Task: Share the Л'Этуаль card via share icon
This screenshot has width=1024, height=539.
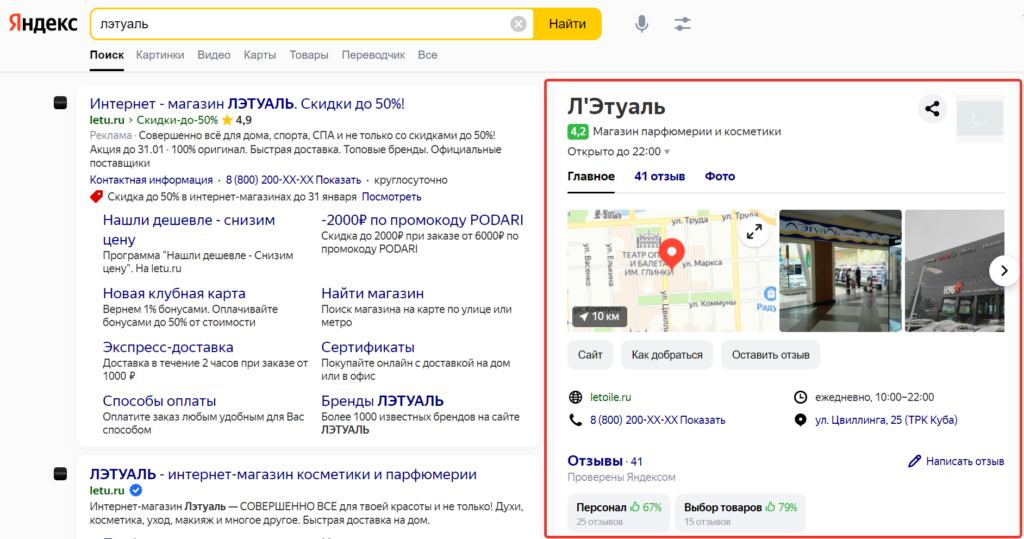Action: click(933, 108)
